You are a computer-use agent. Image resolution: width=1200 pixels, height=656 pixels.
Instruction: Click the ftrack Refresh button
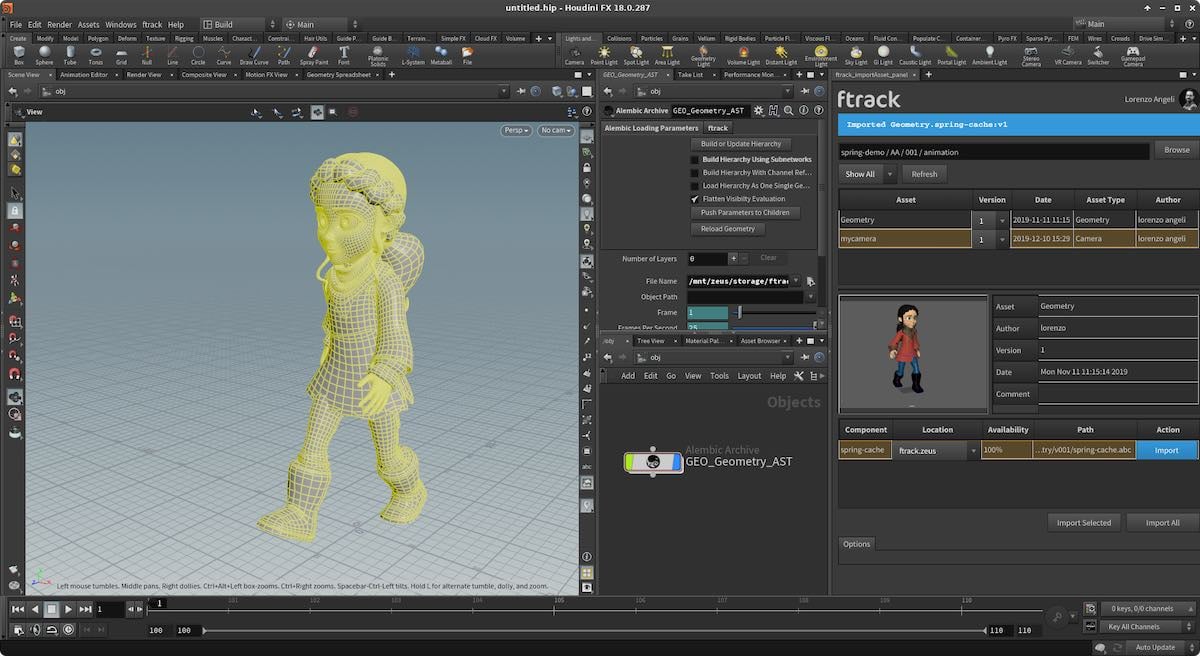(x=924, y=174)
